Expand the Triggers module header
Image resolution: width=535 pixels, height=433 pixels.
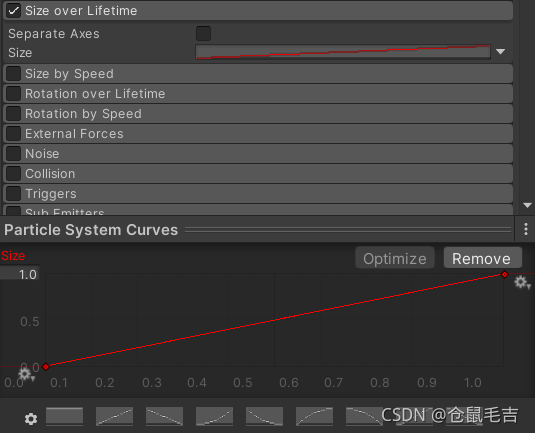[258, 194]
